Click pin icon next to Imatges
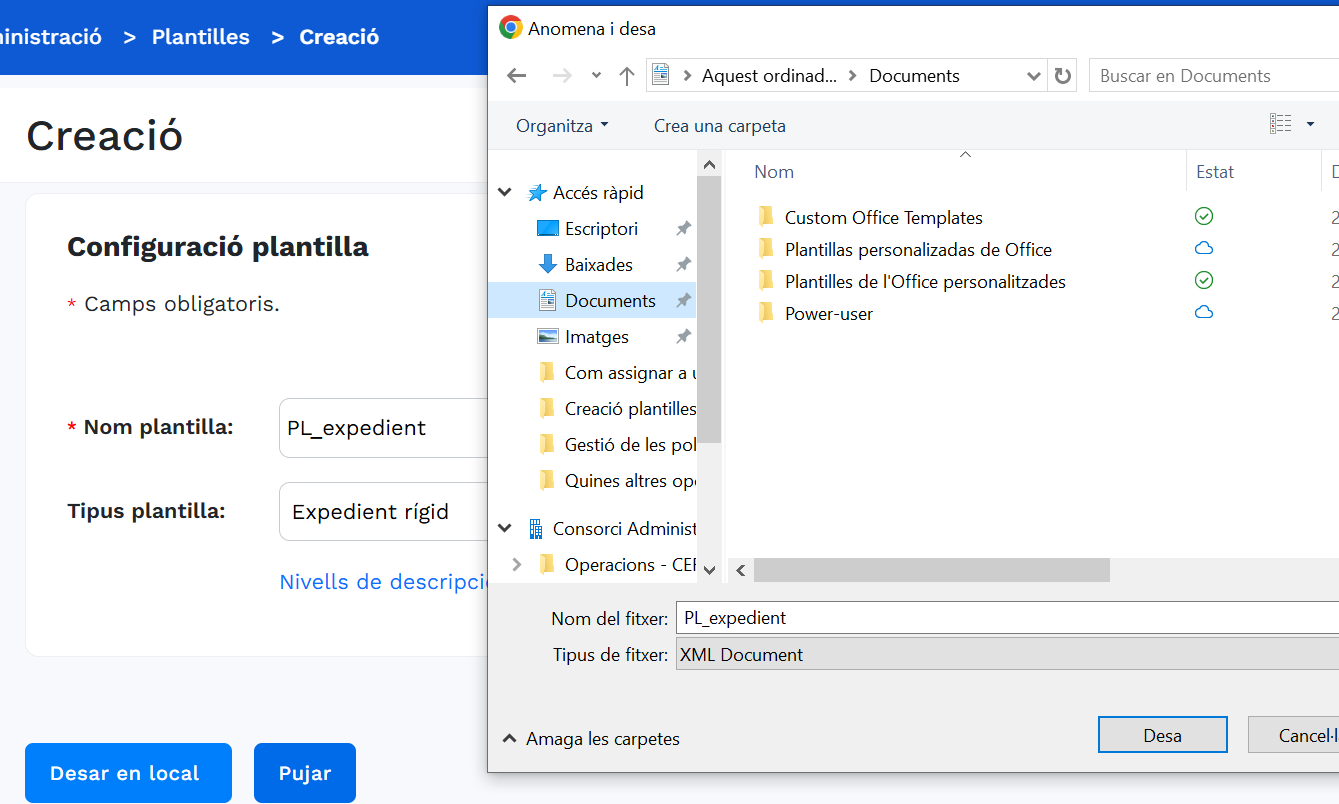 tap(683, 337)
